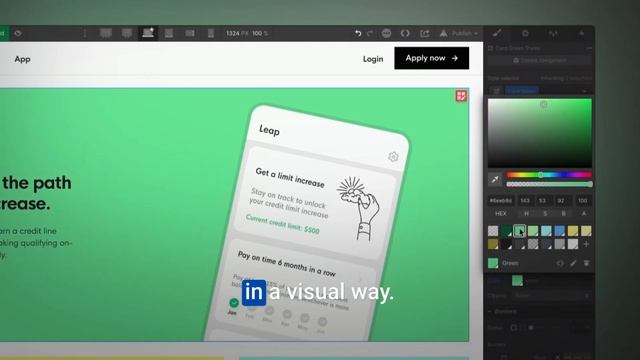
Task: Click the unlink icon beside Green swatch name
Action: tap(560, 263)
